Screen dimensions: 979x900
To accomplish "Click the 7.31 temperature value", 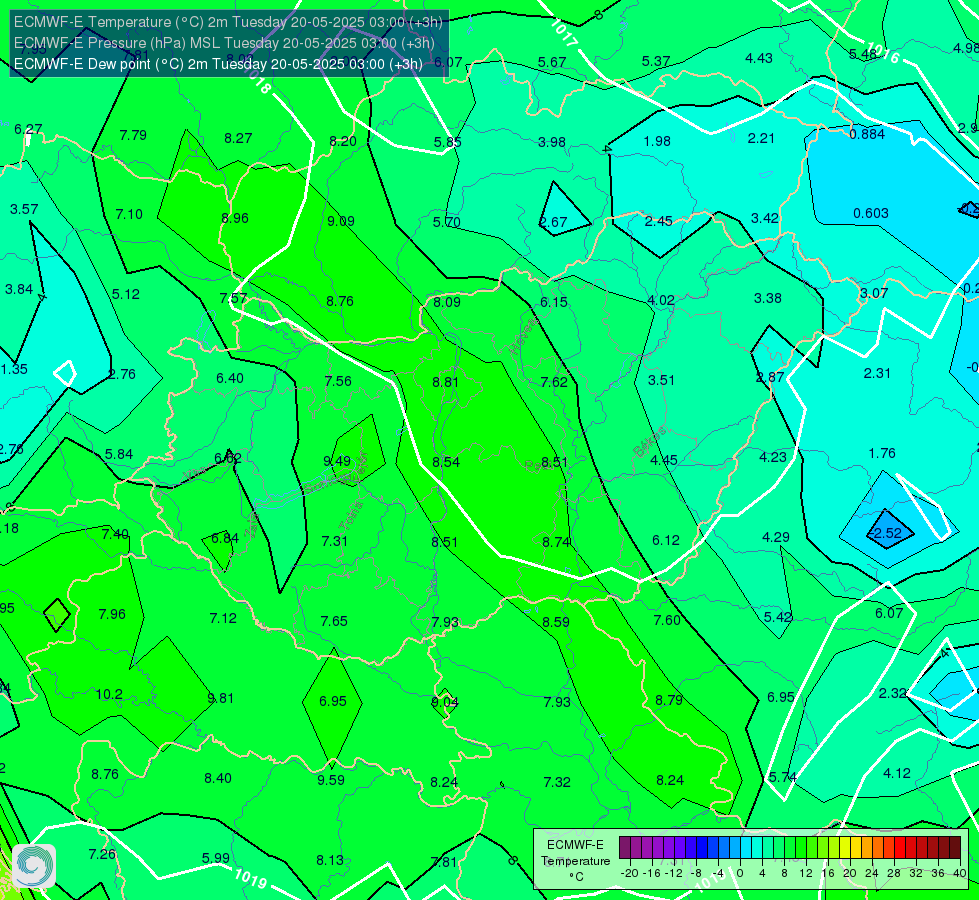I will point(335,541).
